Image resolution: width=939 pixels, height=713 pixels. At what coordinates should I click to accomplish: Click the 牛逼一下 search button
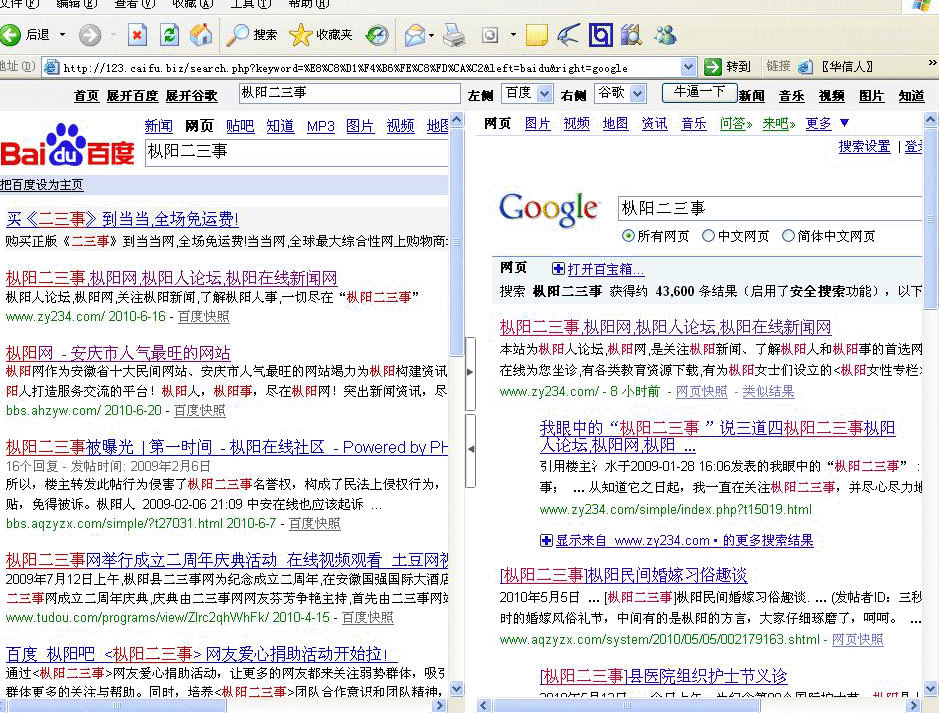699,92
